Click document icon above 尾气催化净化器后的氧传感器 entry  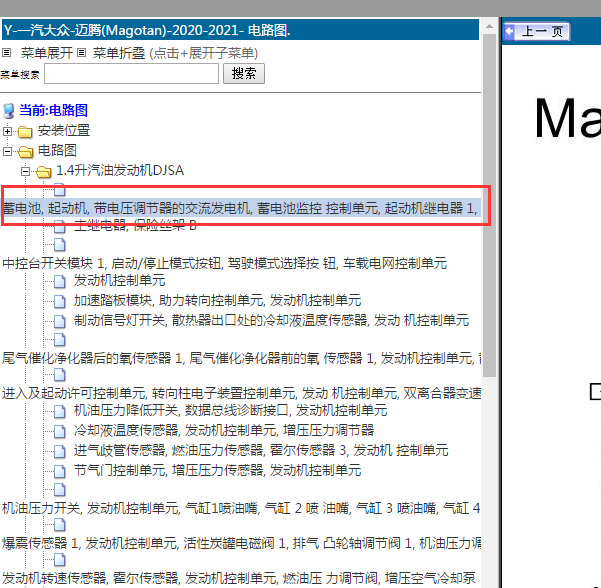59,340
